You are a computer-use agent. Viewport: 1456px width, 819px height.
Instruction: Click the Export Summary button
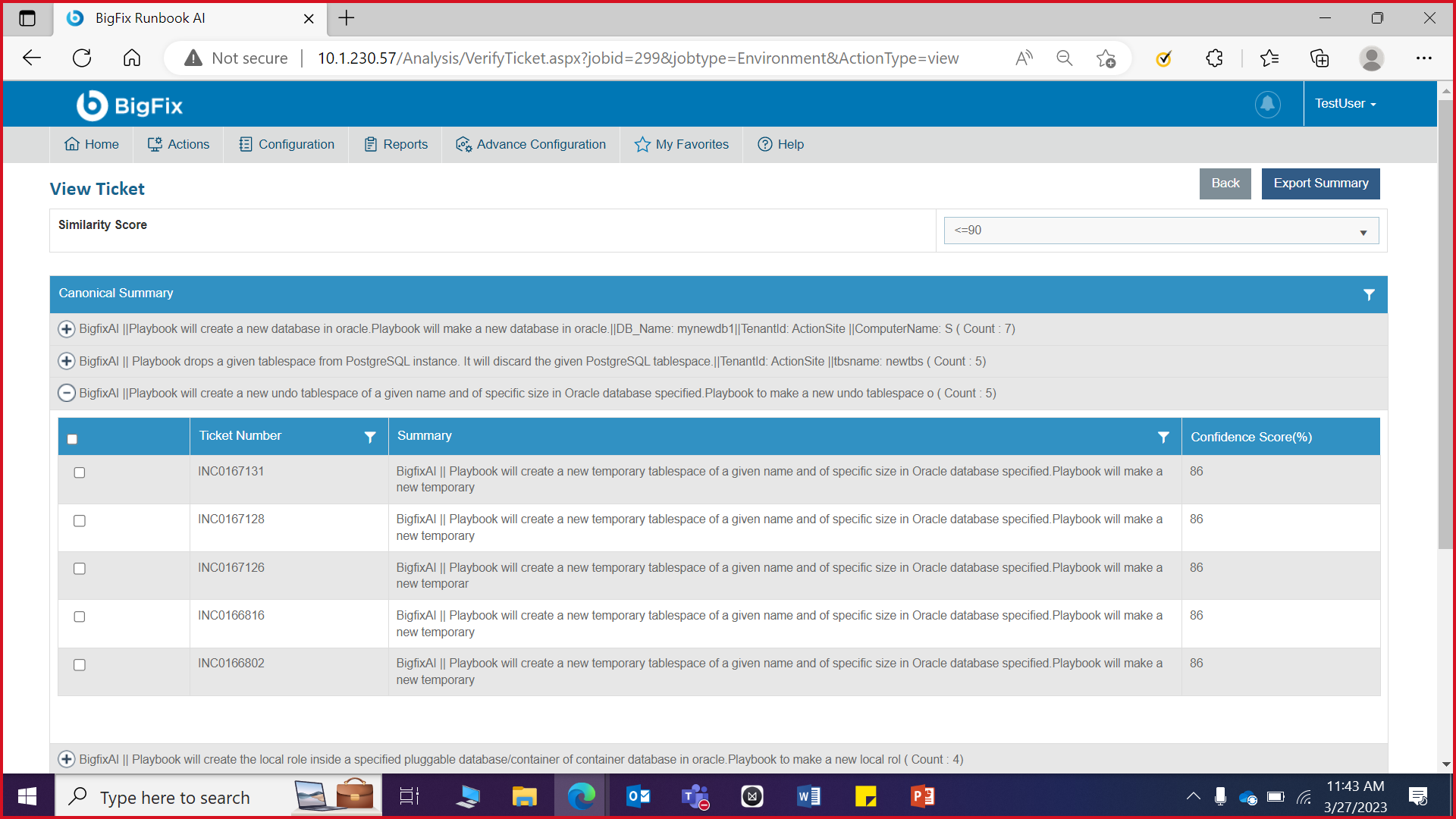coord(1320,184)
